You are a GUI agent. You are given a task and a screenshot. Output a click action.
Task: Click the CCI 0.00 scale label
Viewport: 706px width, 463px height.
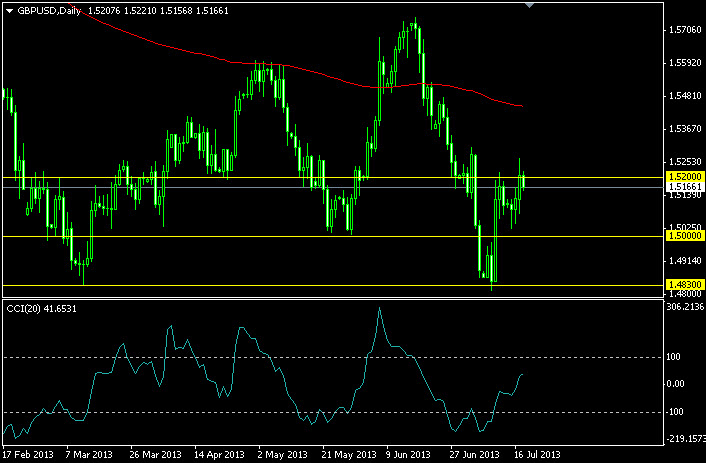click(x=675, y=384)
